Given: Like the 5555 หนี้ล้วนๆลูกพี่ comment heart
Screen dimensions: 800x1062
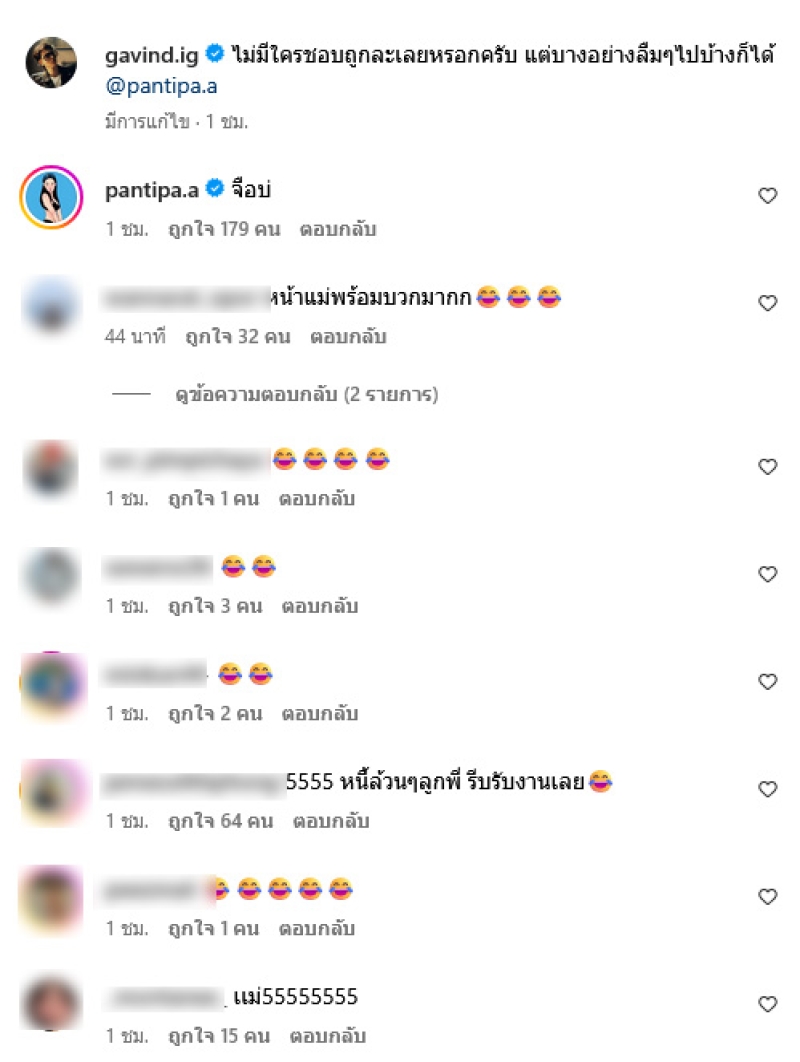Looking at the screenshot, I should pos(767,789).
